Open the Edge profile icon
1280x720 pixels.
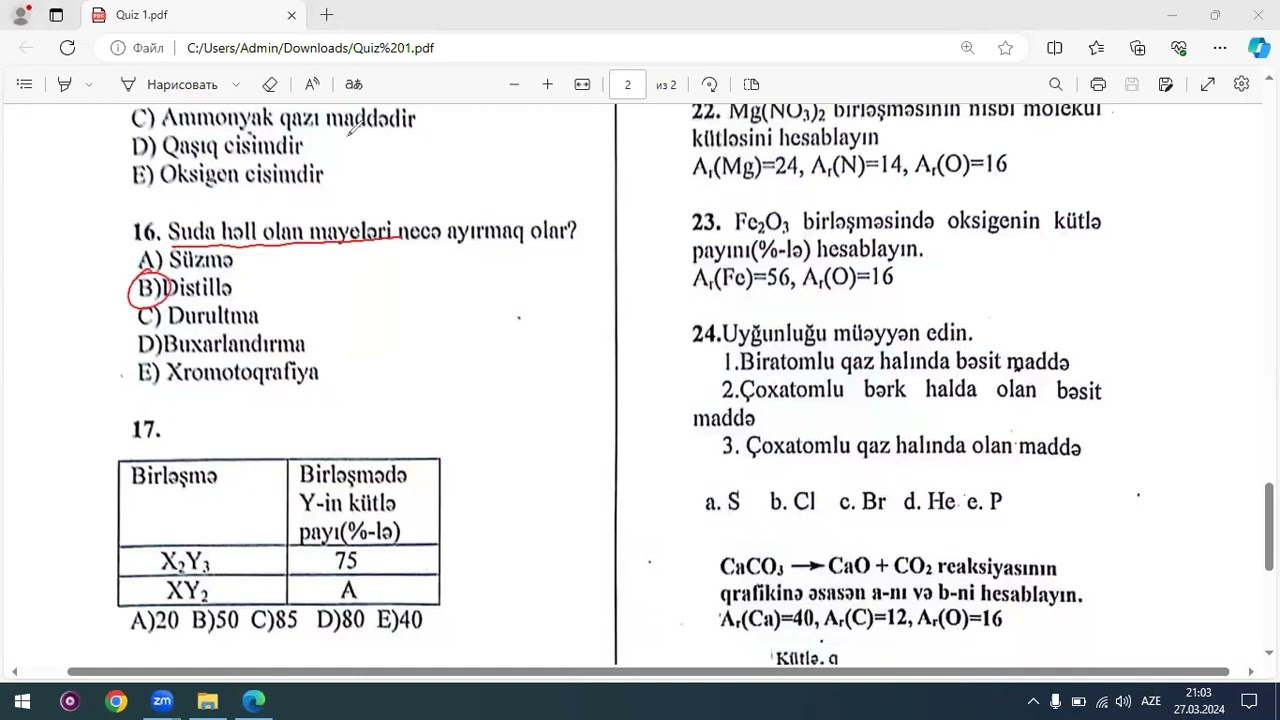pos(21,15)
